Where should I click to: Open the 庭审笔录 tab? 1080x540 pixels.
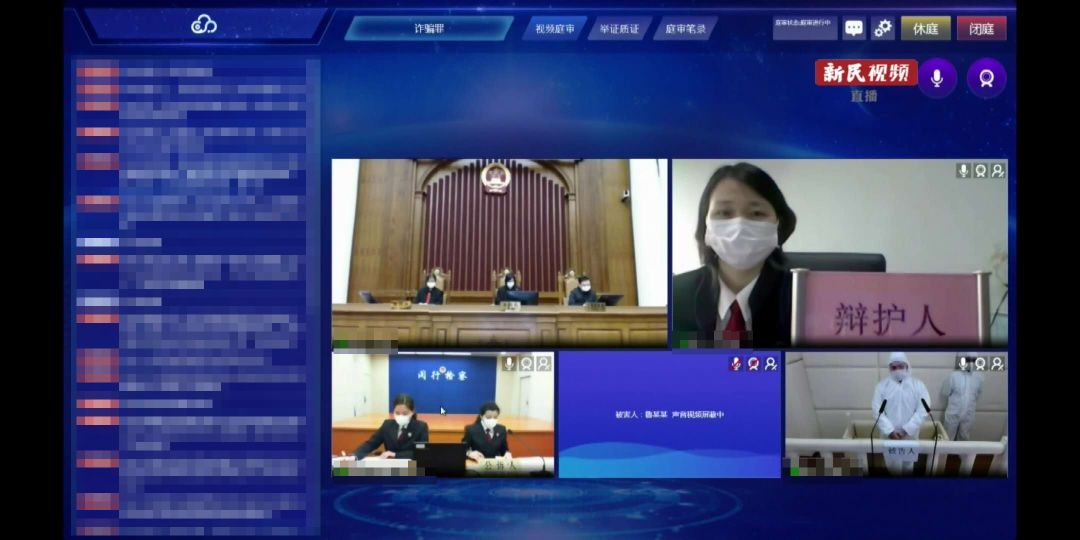click(x=685, y=28)
